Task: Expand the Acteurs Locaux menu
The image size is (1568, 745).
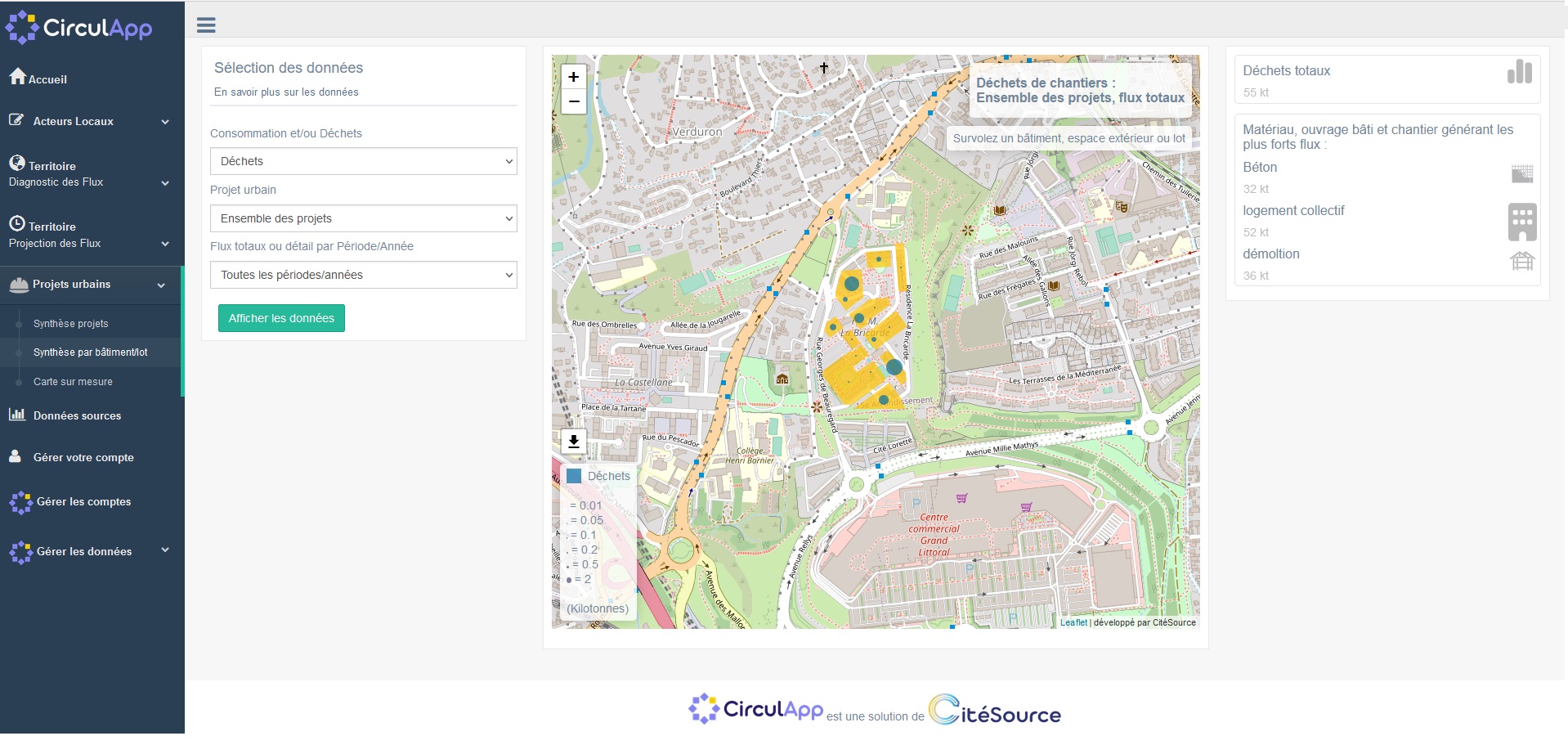Action: click(90, 121)
